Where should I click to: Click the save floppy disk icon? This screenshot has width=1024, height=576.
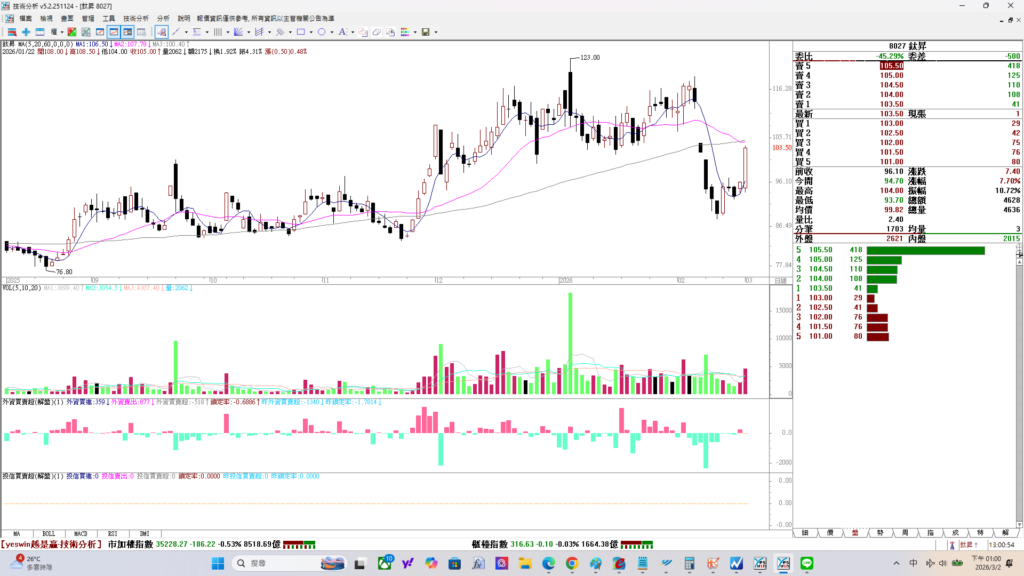[425, 32]
